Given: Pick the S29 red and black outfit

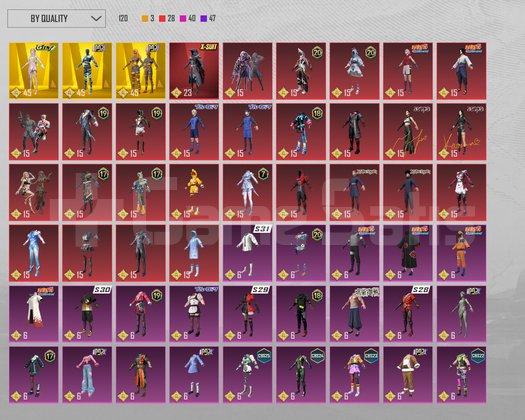Looking at the screenshot, I should pyautogui.click(x=247, y=314).
